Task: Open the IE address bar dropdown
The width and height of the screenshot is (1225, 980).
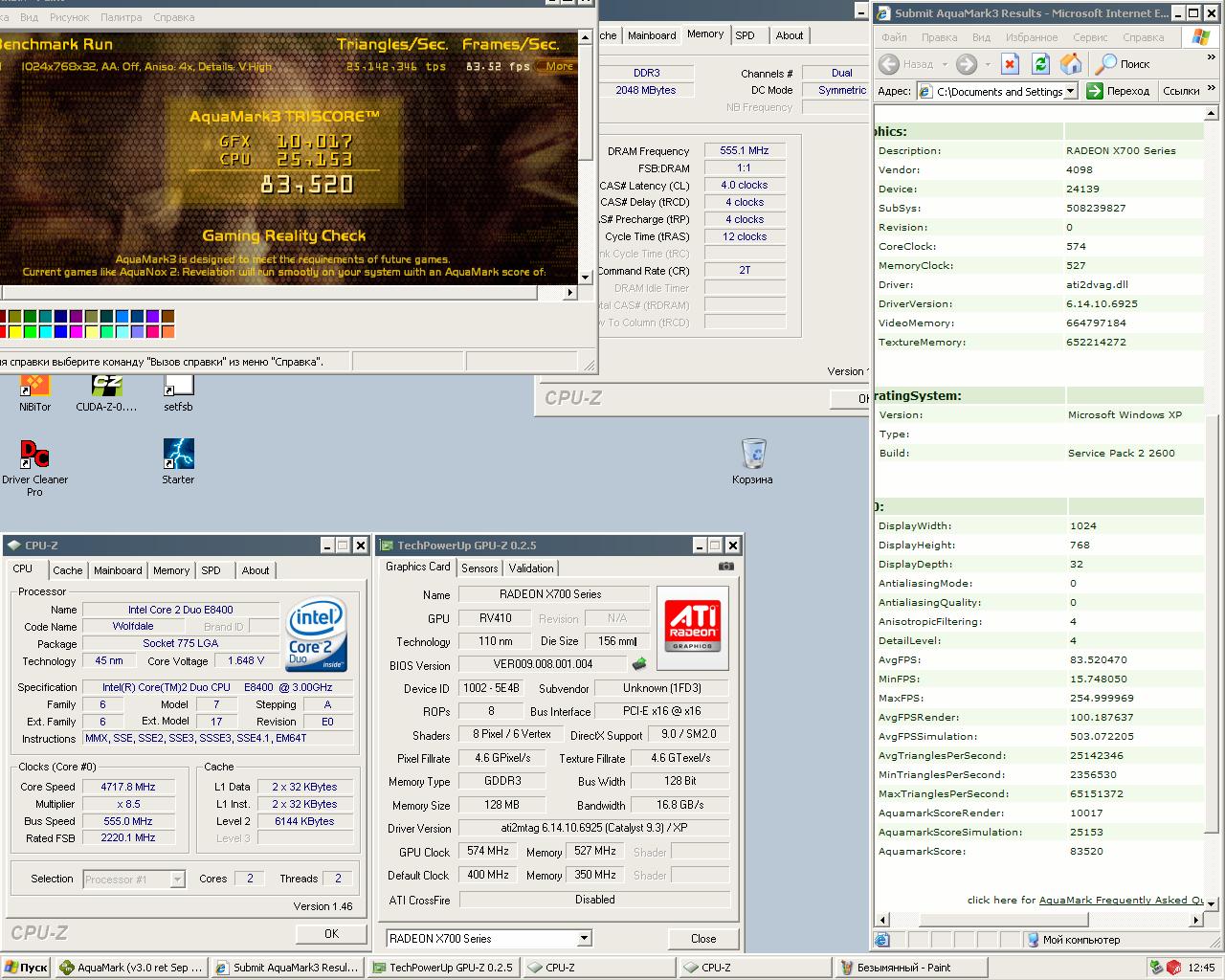Action: click(1070, 91)
